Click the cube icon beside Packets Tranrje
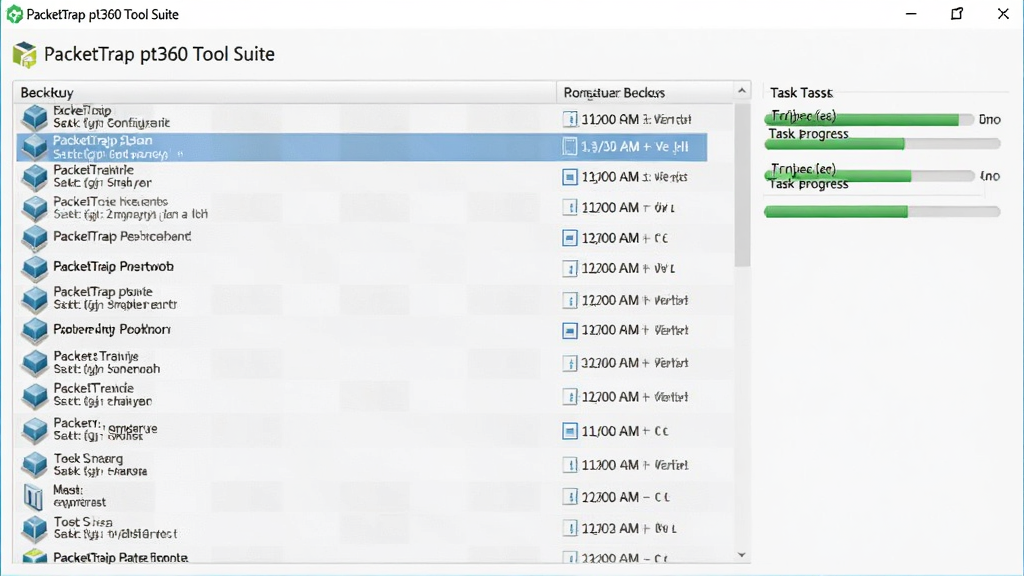The height and width of the screenshot is (576, 1024). click(35, 363)
